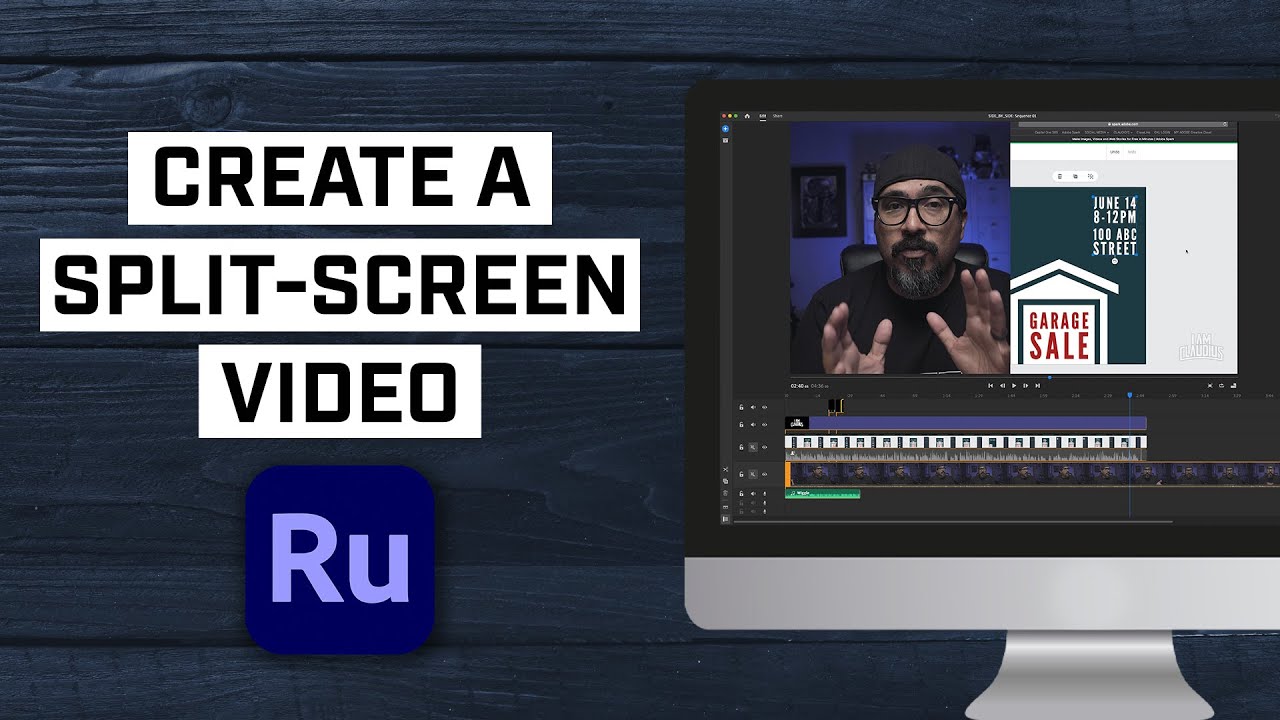Mute the Wiggle audio track

(x=753, y=494)
